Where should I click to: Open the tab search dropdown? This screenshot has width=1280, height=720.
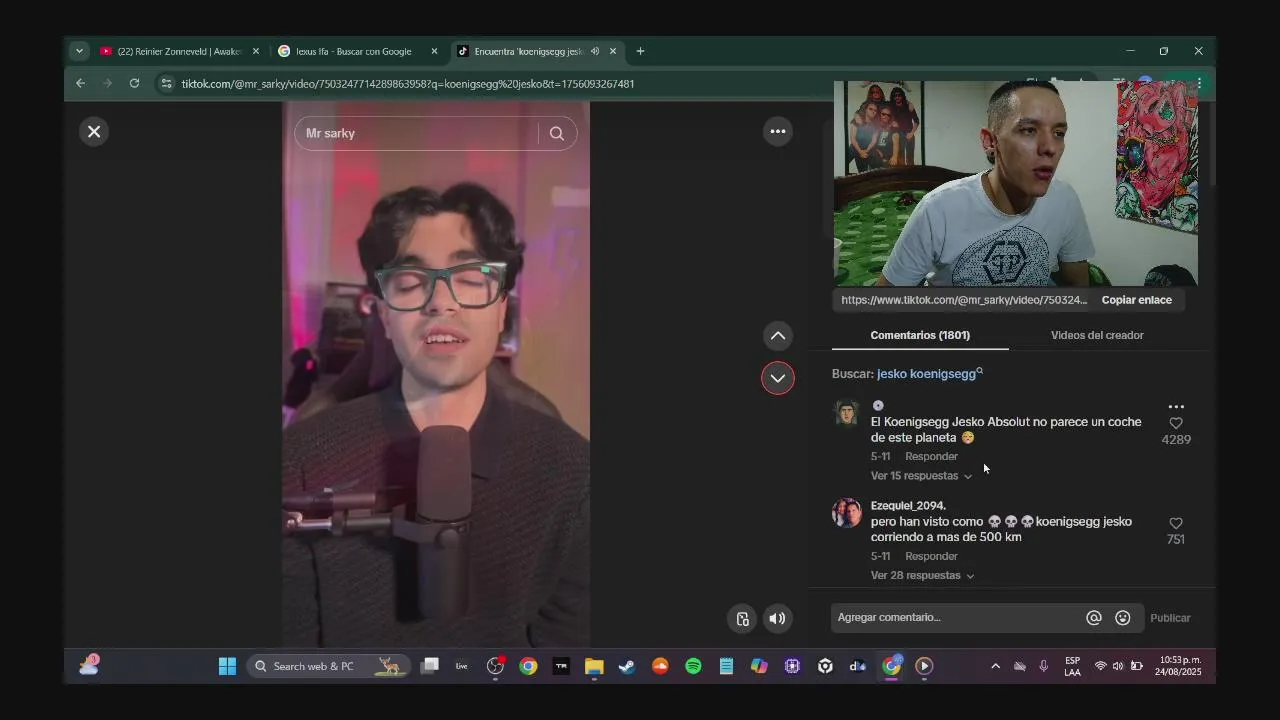click(79, 51)
